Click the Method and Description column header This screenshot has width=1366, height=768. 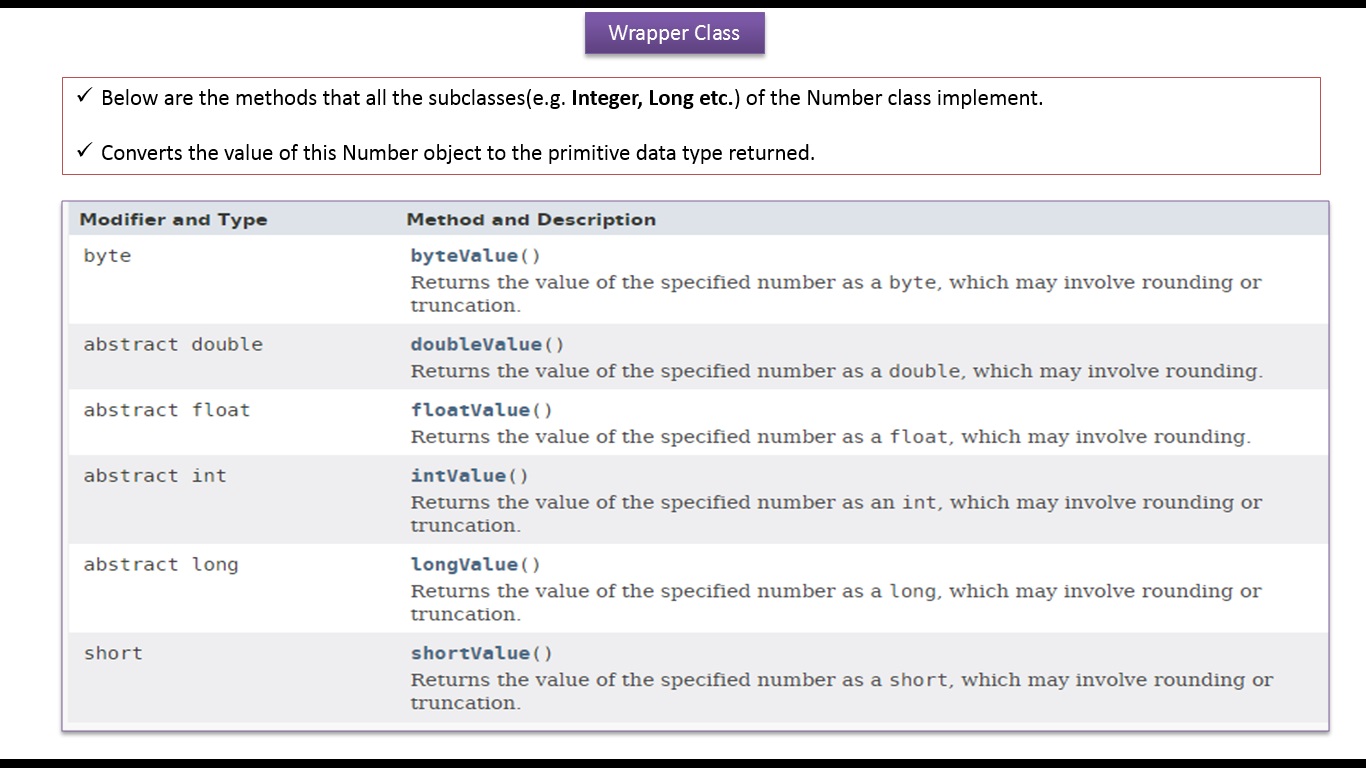[x=531, y=220]
